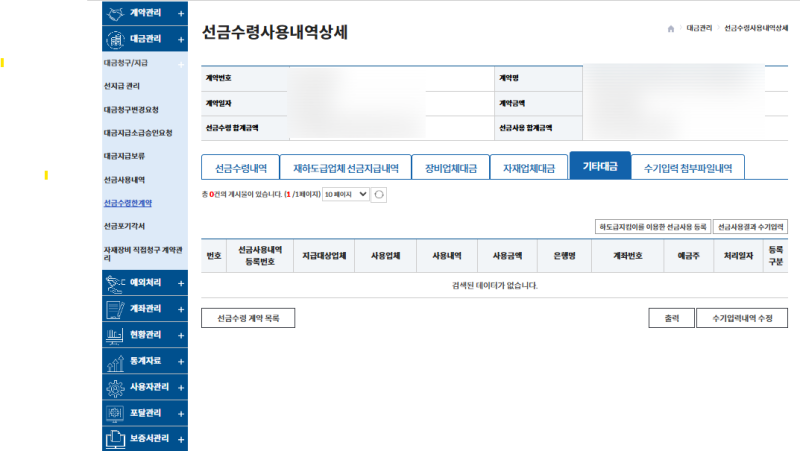The height and width of the screenshot is (451, 800).
Task: Click the 번호 column header
Action: click(x=214, y=256)
